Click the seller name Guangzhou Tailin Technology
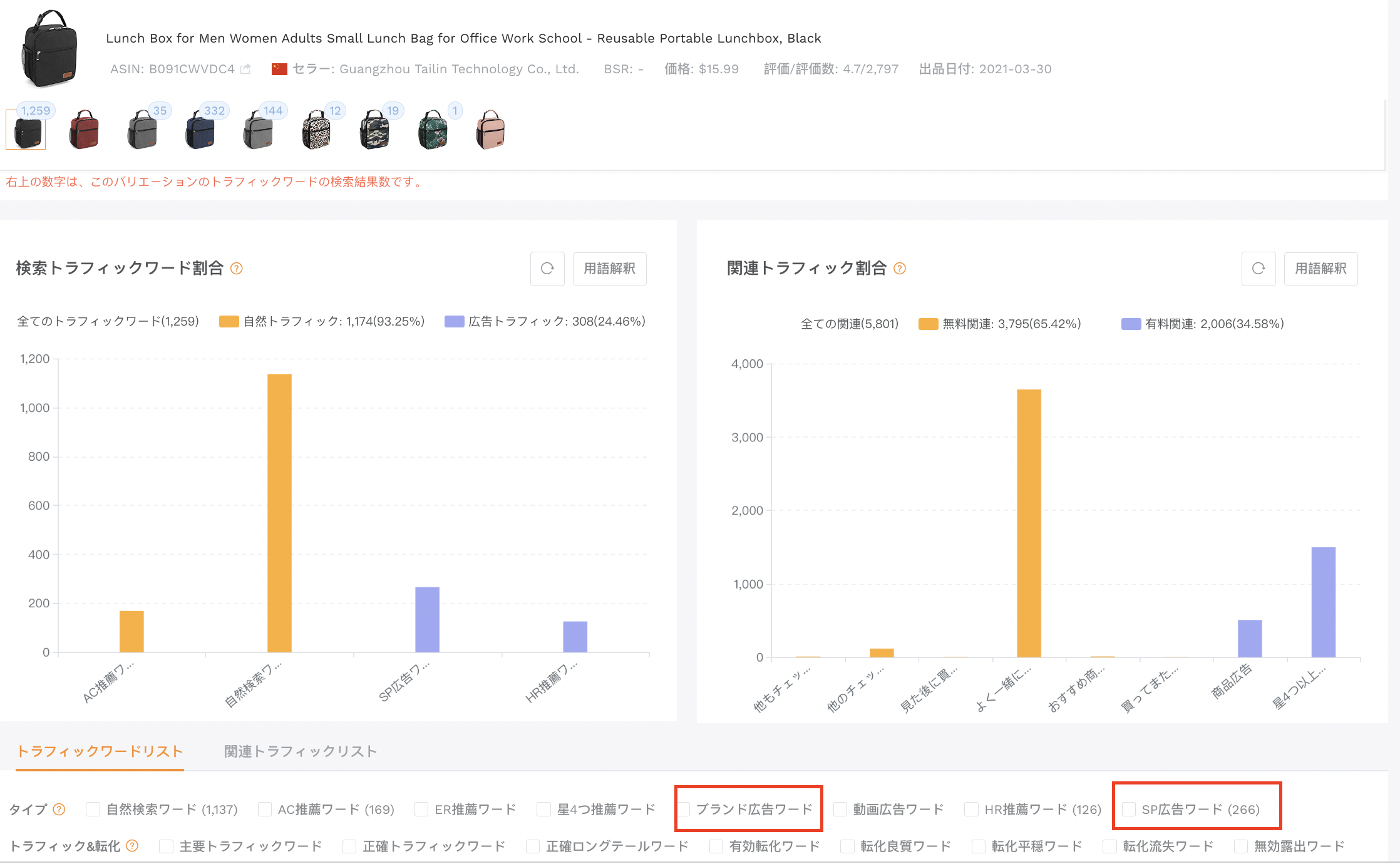Screen dimensions: 1400x864 coord(459,69)
